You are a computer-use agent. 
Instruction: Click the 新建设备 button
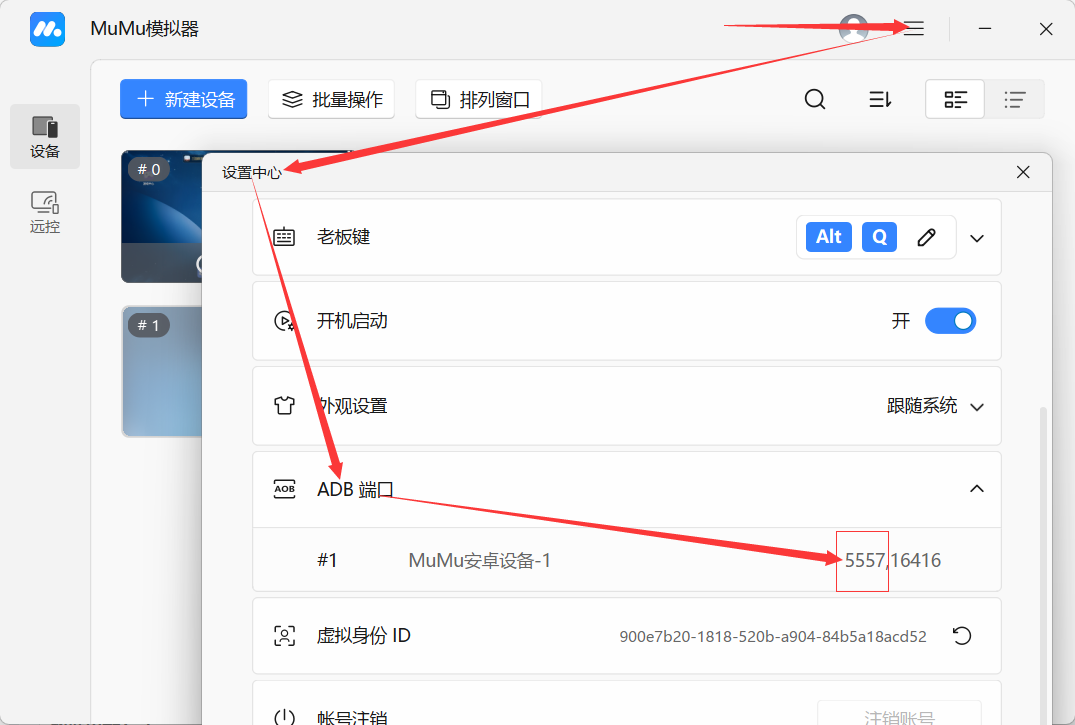pos(184,99)
